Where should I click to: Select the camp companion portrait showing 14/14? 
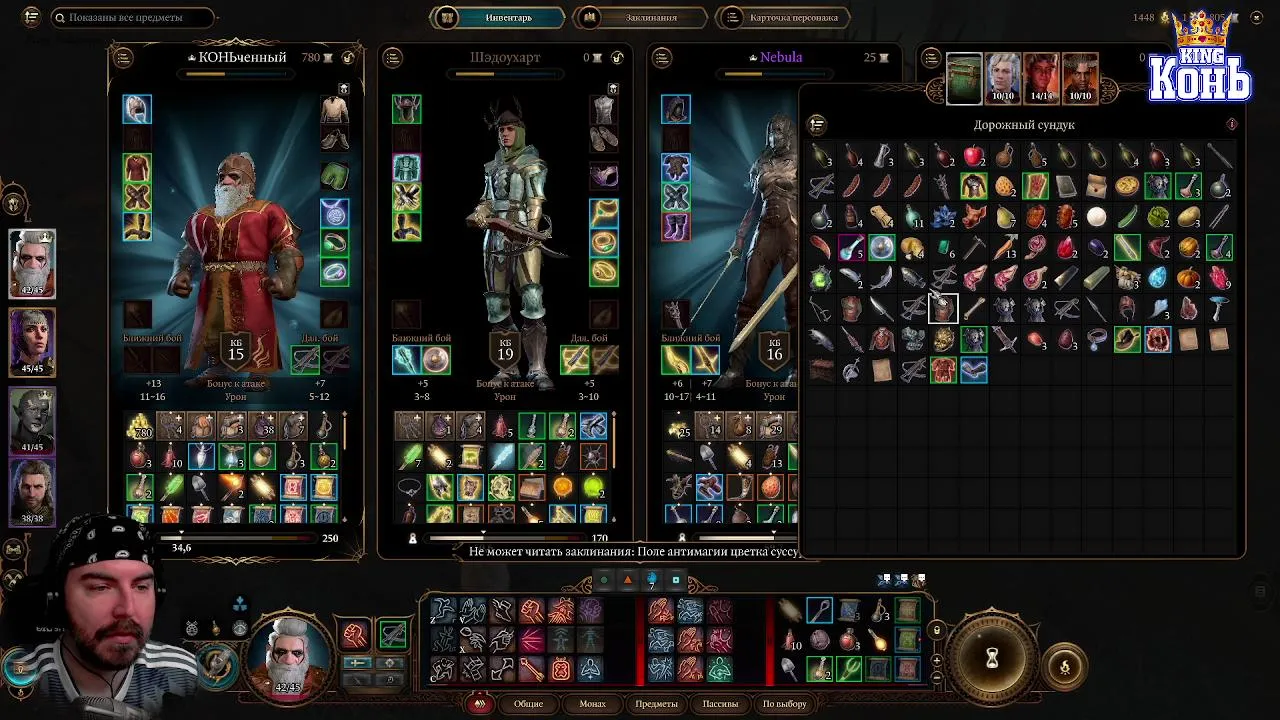[1041, 79]
